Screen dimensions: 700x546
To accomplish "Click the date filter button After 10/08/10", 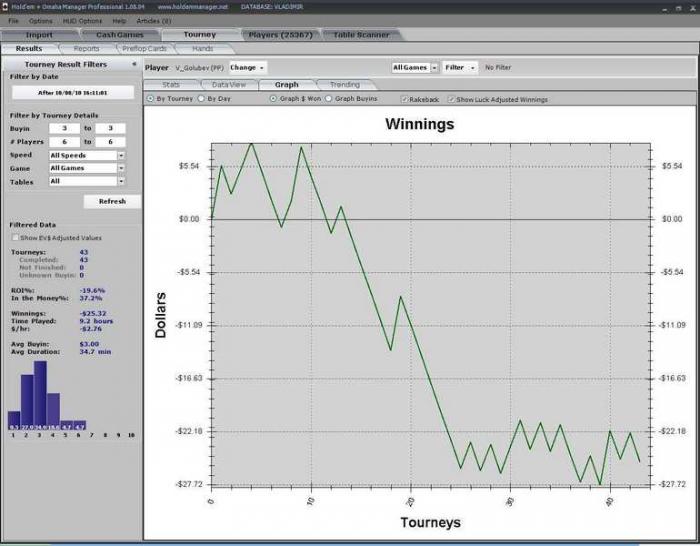I will (73, 93).
